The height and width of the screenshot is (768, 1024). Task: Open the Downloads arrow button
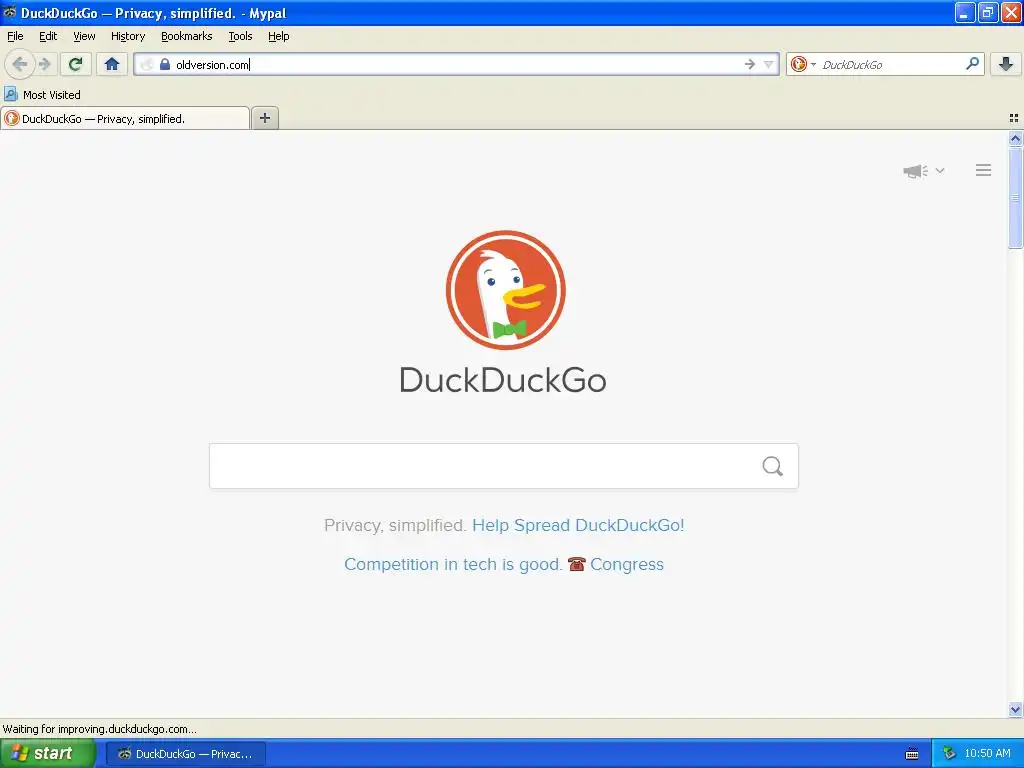tap(1006, 64)
